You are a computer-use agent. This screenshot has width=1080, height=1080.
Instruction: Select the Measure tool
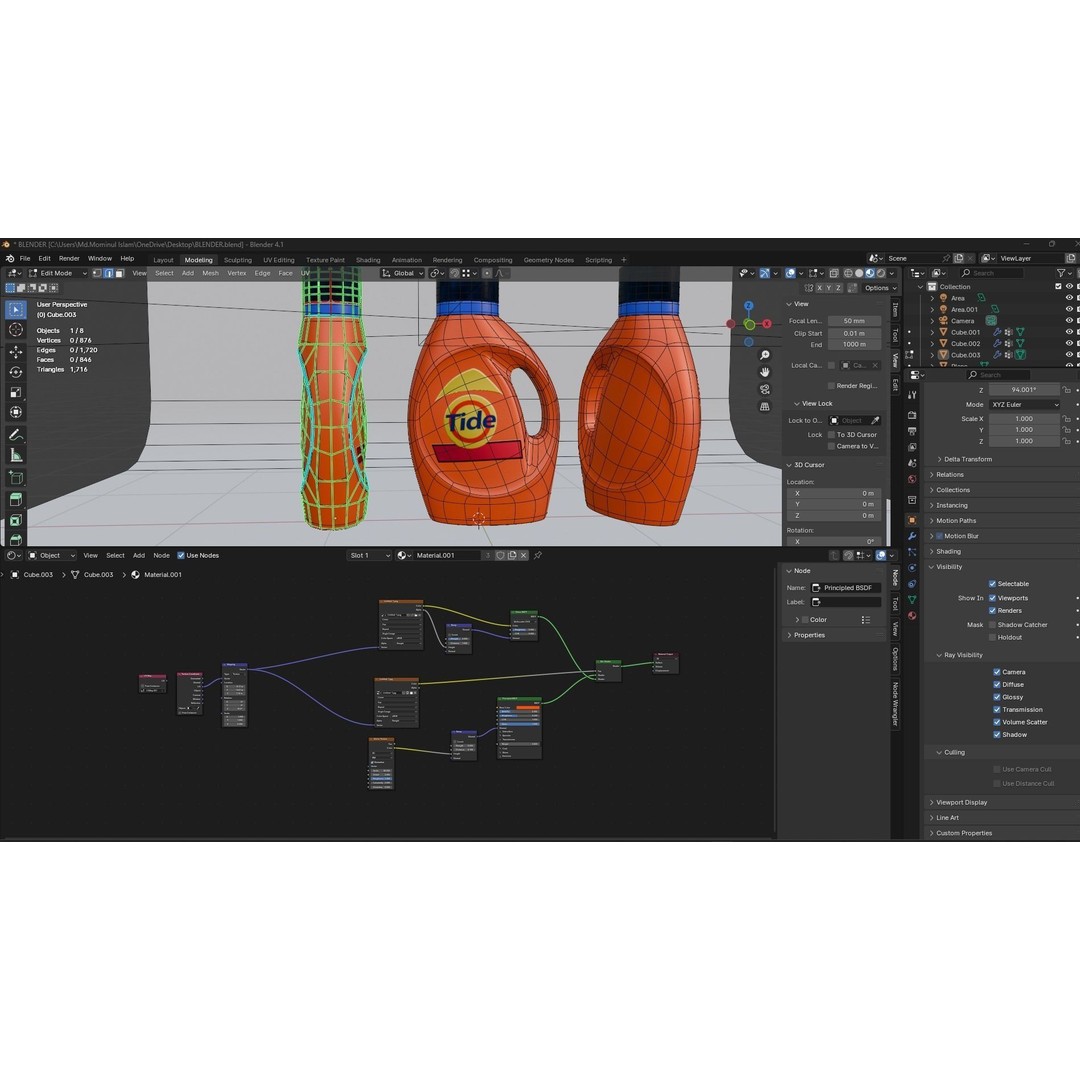tap(16, 455)
